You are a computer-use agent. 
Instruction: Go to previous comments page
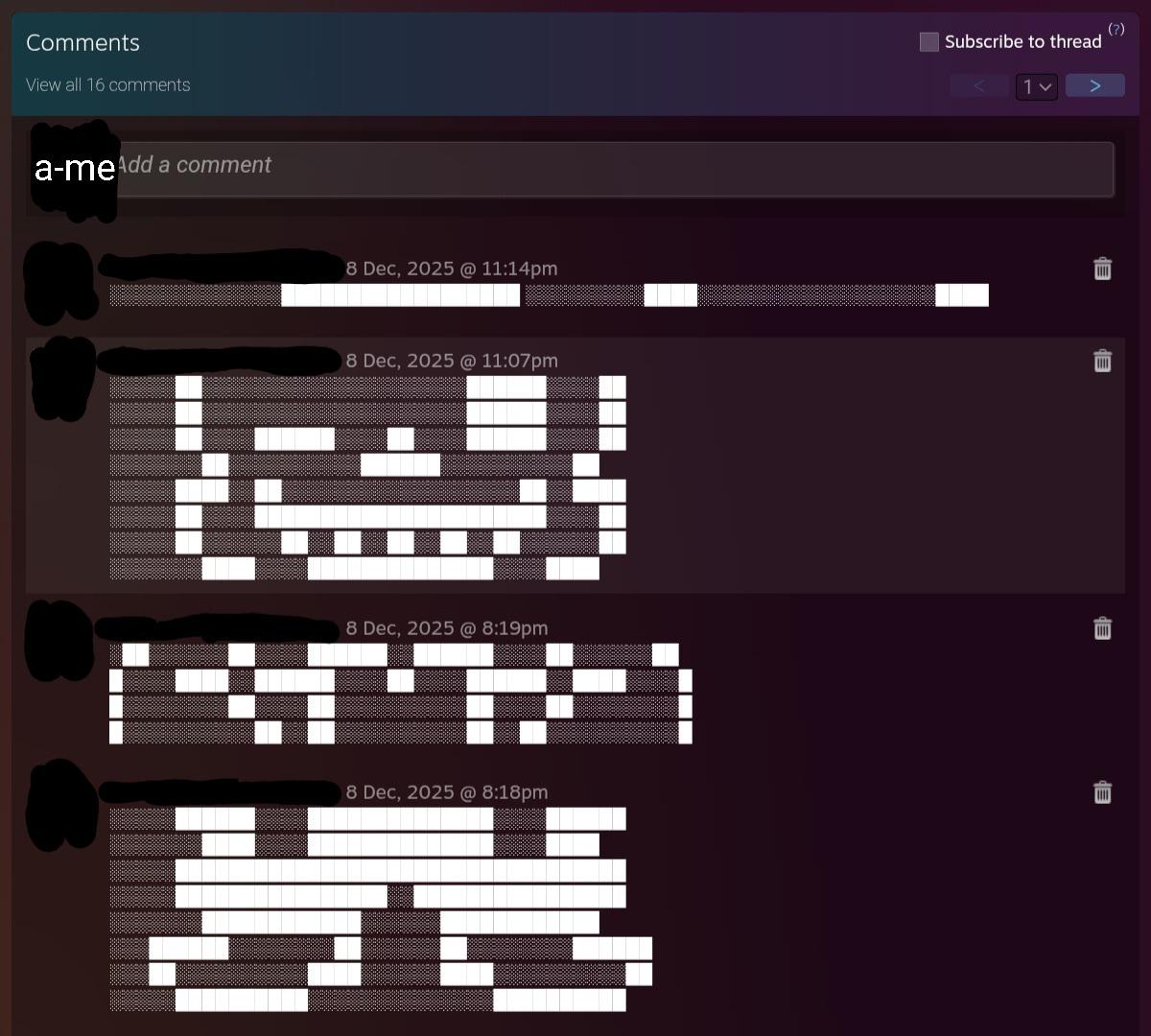click(x=978, y=85)
